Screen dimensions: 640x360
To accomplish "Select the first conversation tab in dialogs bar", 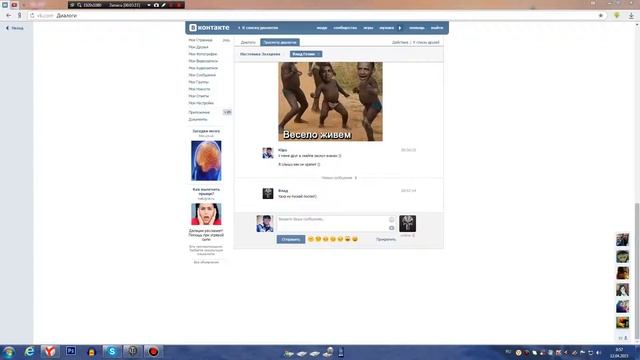I will pos(260,54).
